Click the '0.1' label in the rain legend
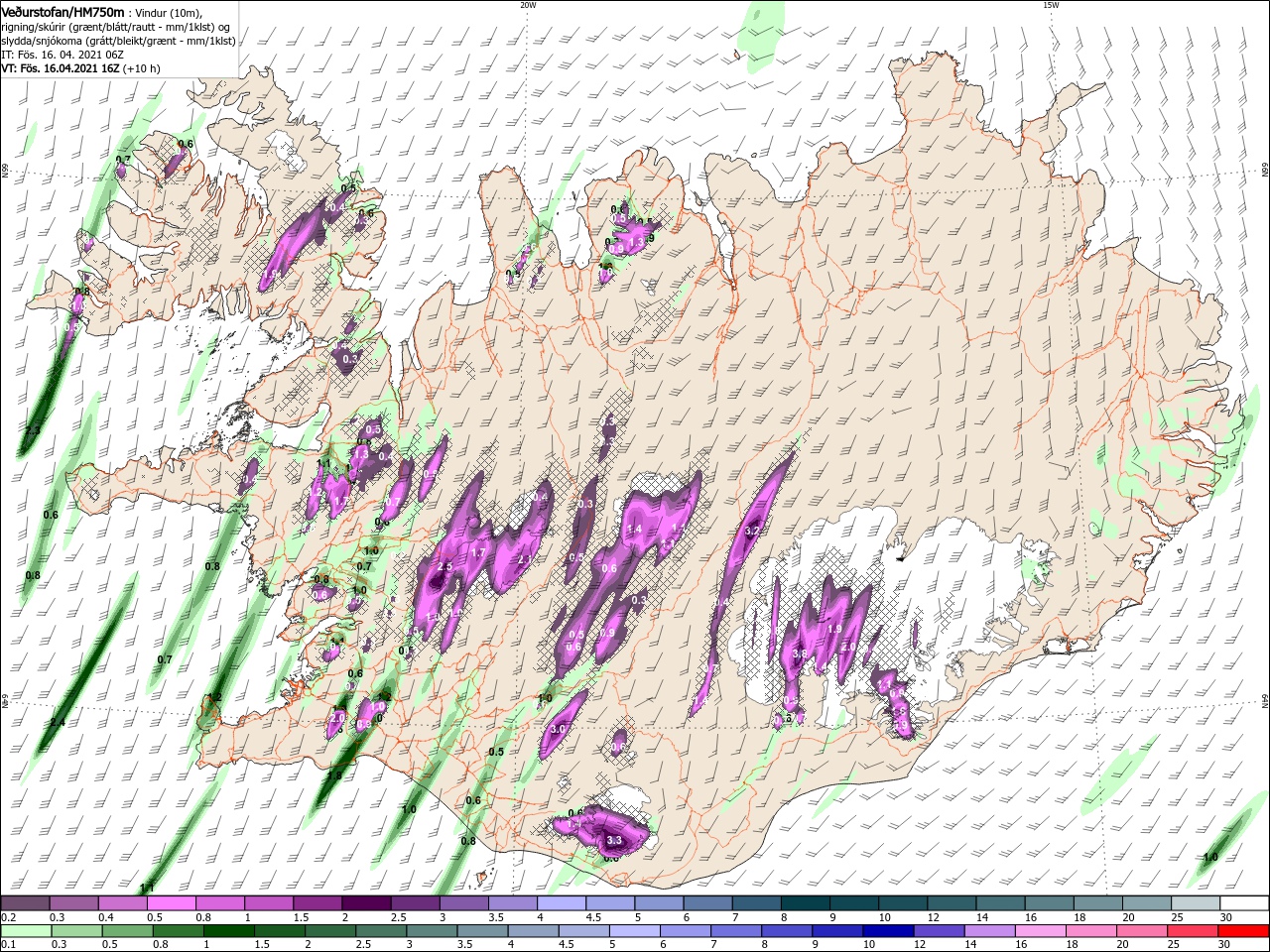The width and height of the screenshot is (1270, 952). [x=8, y=944]
